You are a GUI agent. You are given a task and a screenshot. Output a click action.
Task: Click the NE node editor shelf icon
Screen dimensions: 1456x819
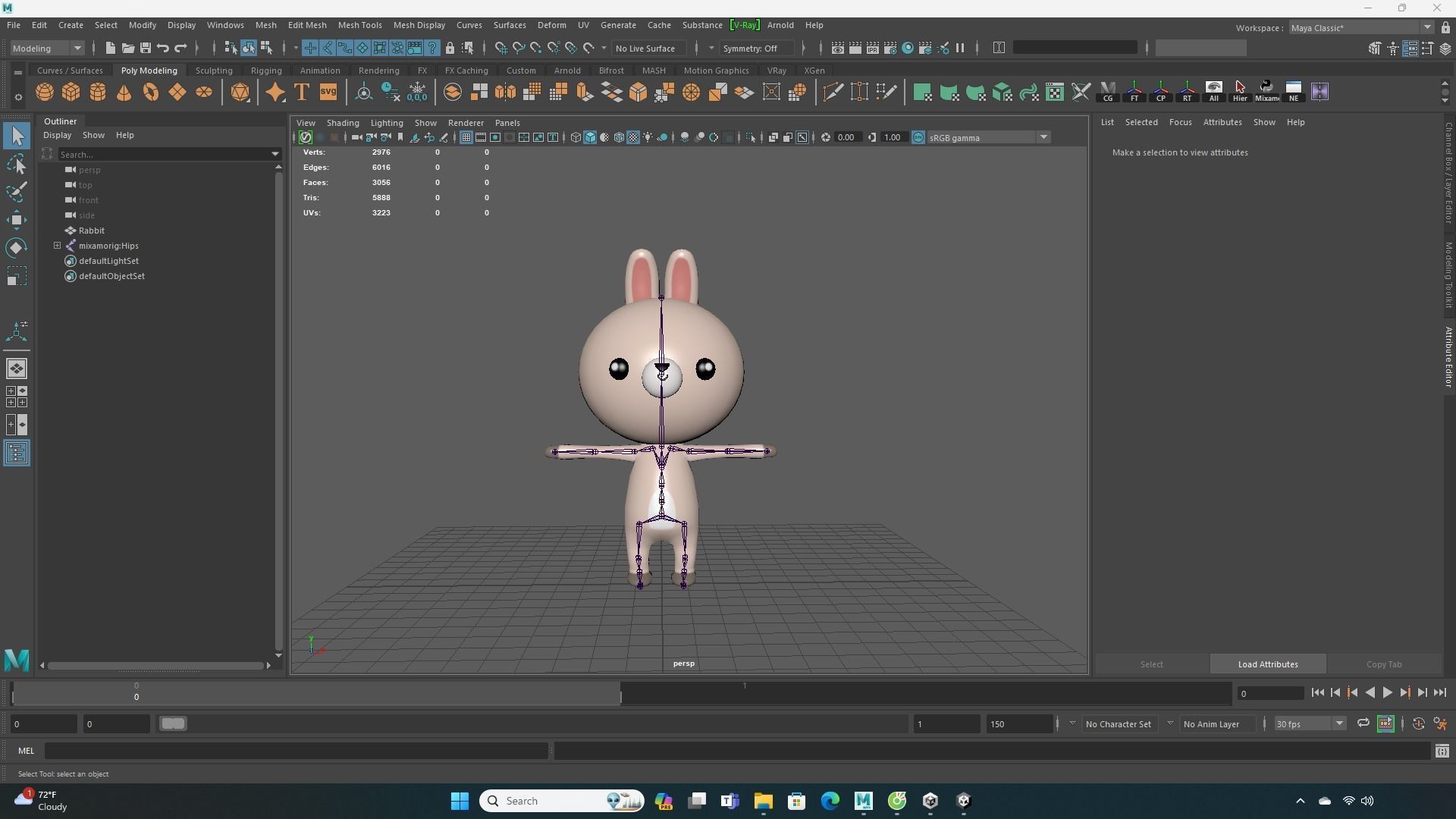tap(1293, 93)
